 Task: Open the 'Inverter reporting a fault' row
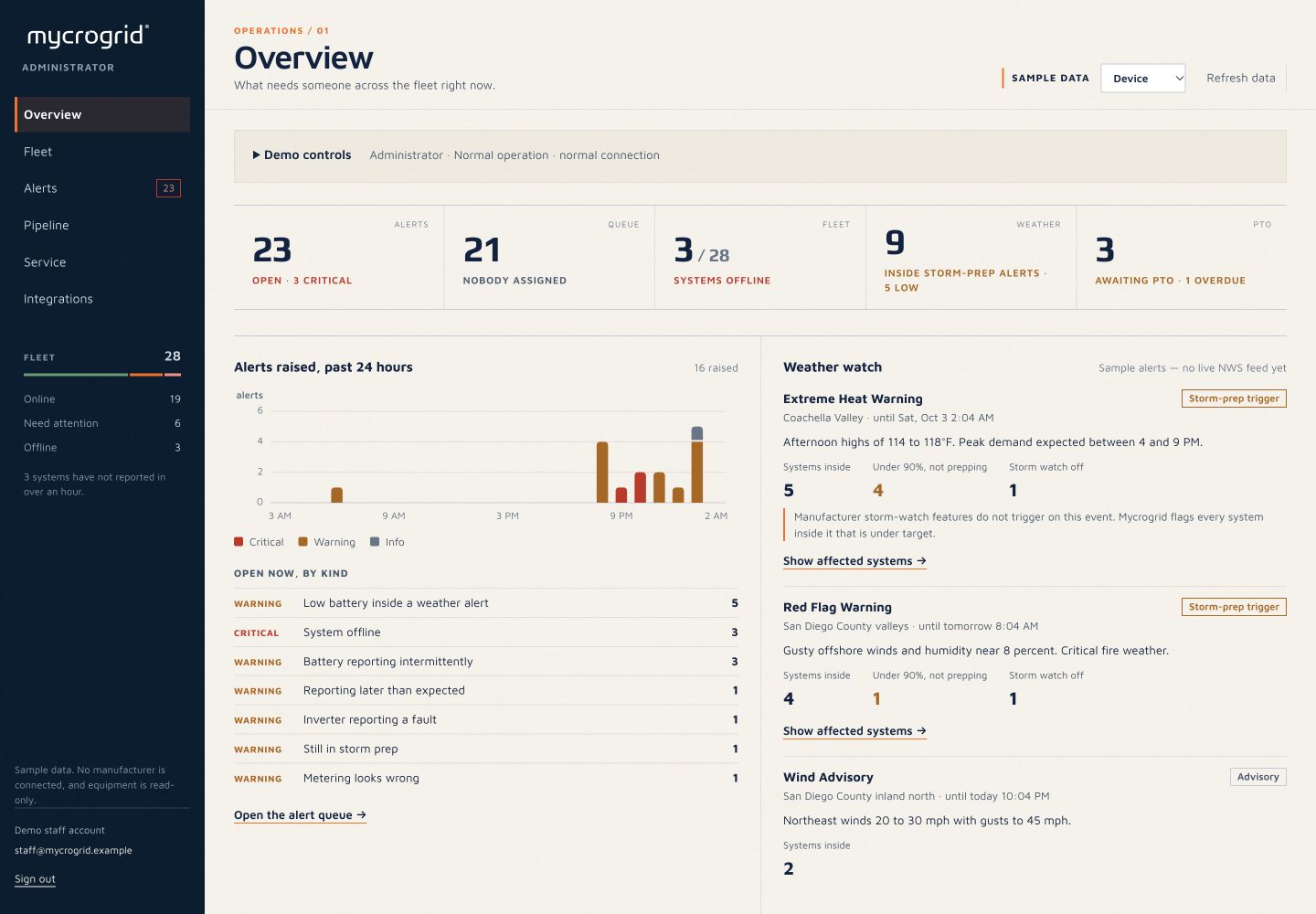click(x=486, y=720)
